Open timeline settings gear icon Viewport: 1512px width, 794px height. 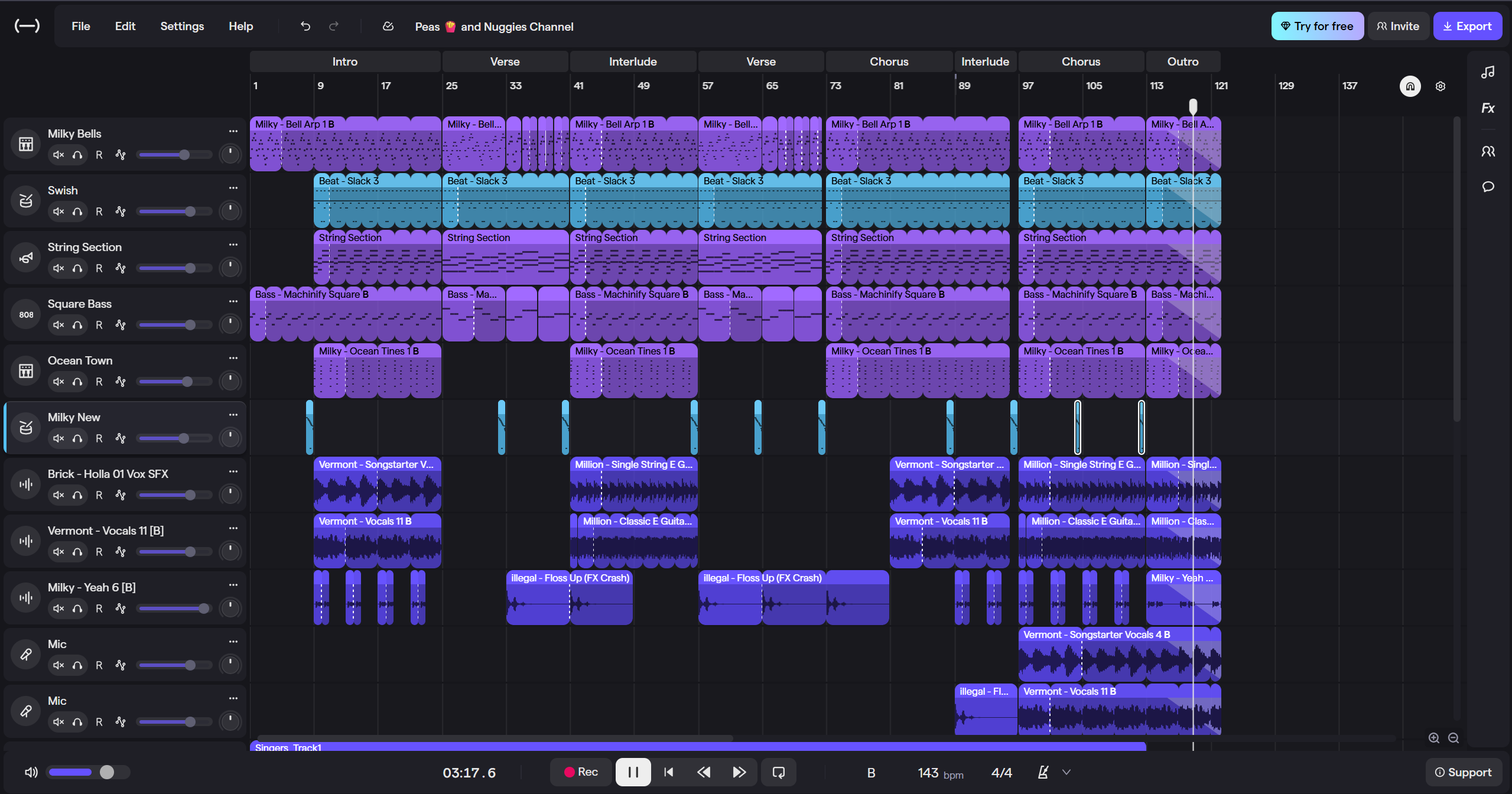[1441, 86]
